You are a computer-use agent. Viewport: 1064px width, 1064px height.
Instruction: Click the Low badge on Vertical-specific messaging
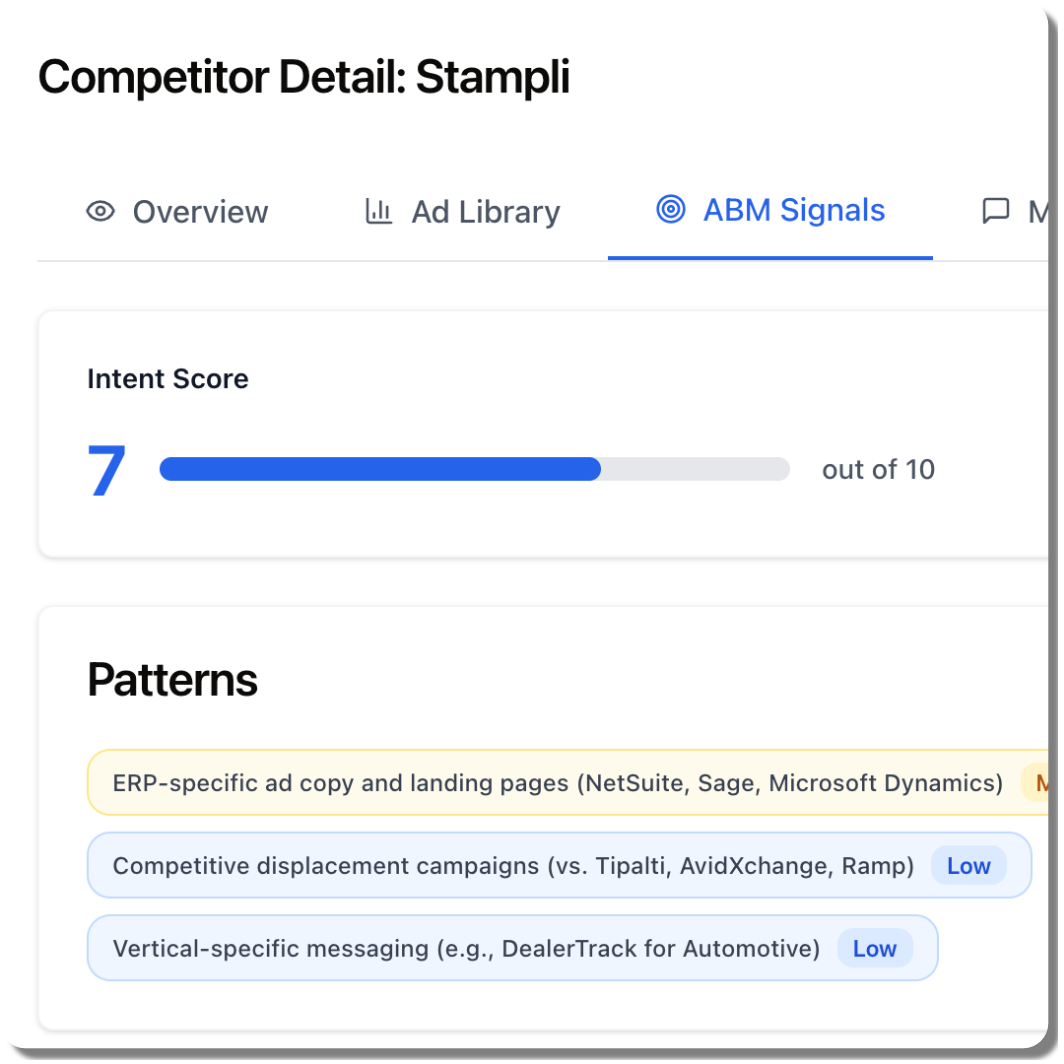(x=874, y=949)
